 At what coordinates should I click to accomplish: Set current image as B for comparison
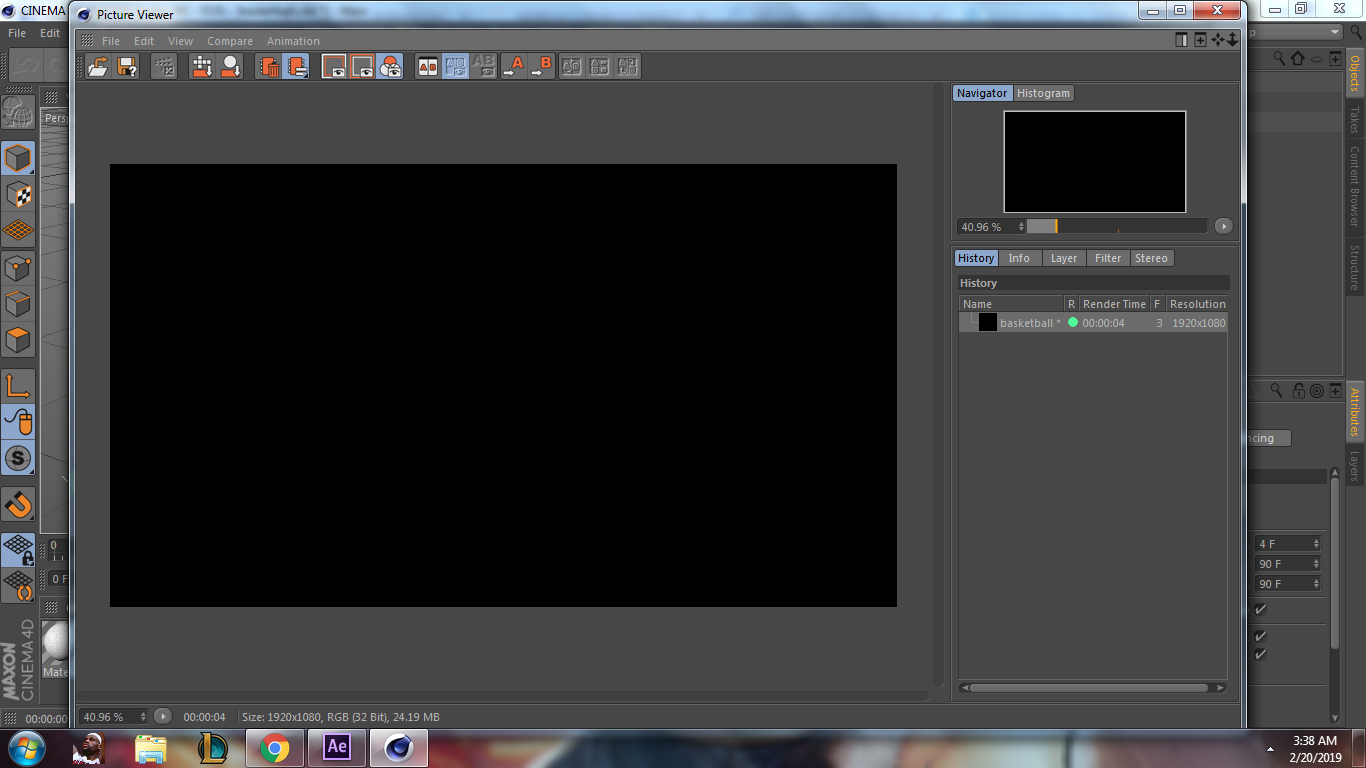(543, 66)
